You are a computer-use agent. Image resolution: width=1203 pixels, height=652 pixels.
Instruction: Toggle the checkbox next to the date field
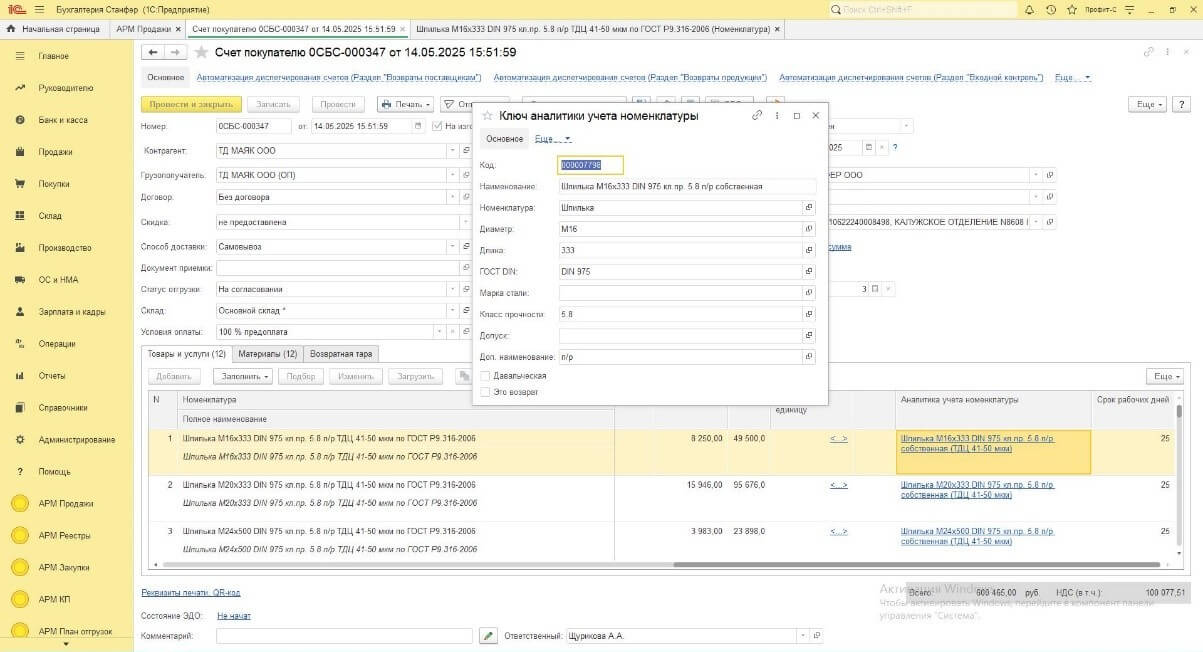coord(437,127)
